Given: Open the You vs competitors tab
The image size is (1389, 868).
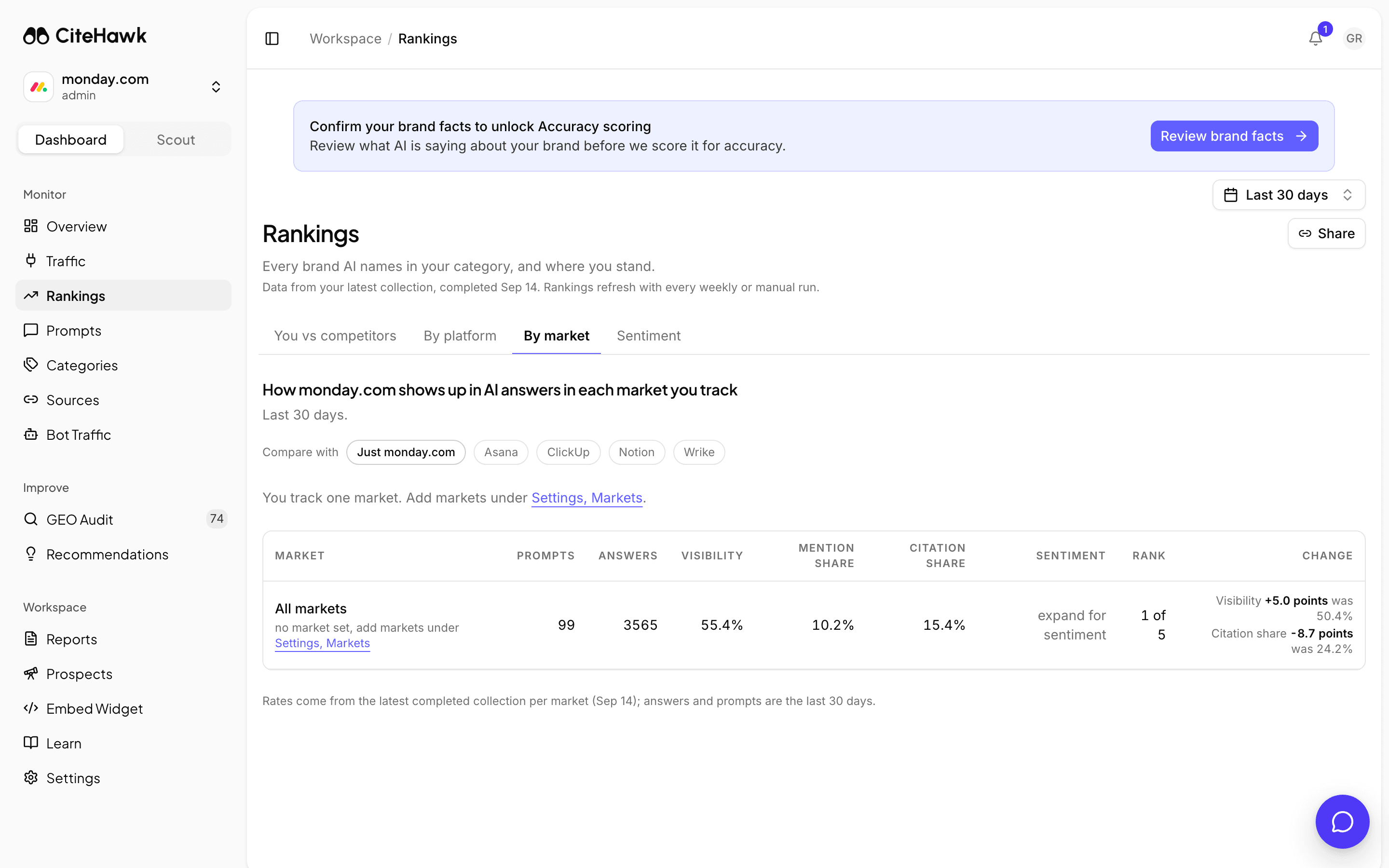Looking at the screenshot, I should click(x=335, y=336).
